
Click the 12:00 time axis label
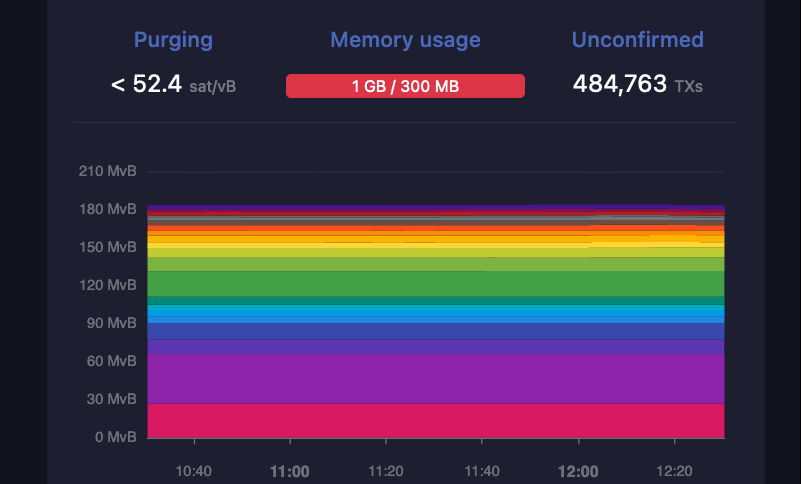578,471
